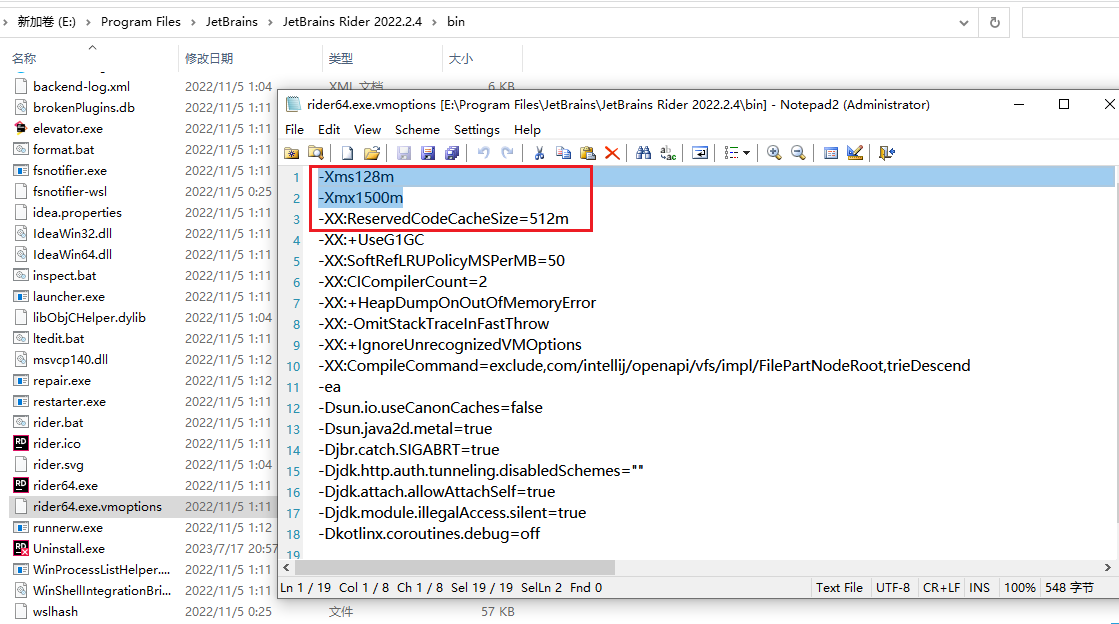Select launcher.exe in file list
Viewport: 1119px width, 624px height.
tap(69, 296)
